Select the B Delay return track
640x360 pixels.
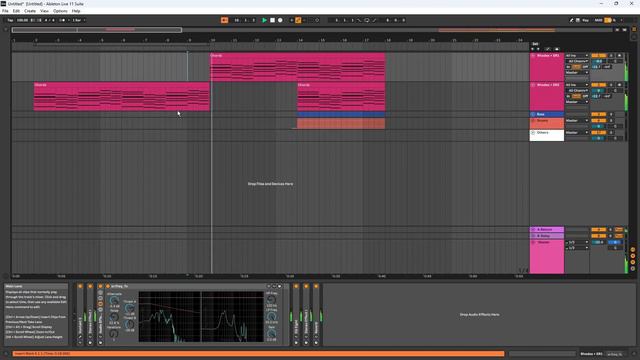click(547, 236)
